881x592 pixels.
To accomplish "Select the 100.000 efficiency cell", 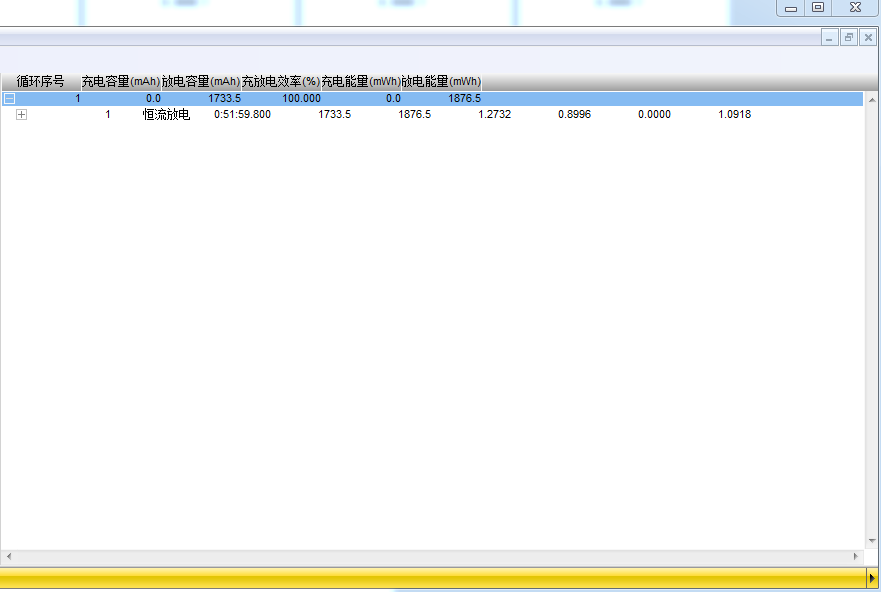I will [x=301, y=98].
